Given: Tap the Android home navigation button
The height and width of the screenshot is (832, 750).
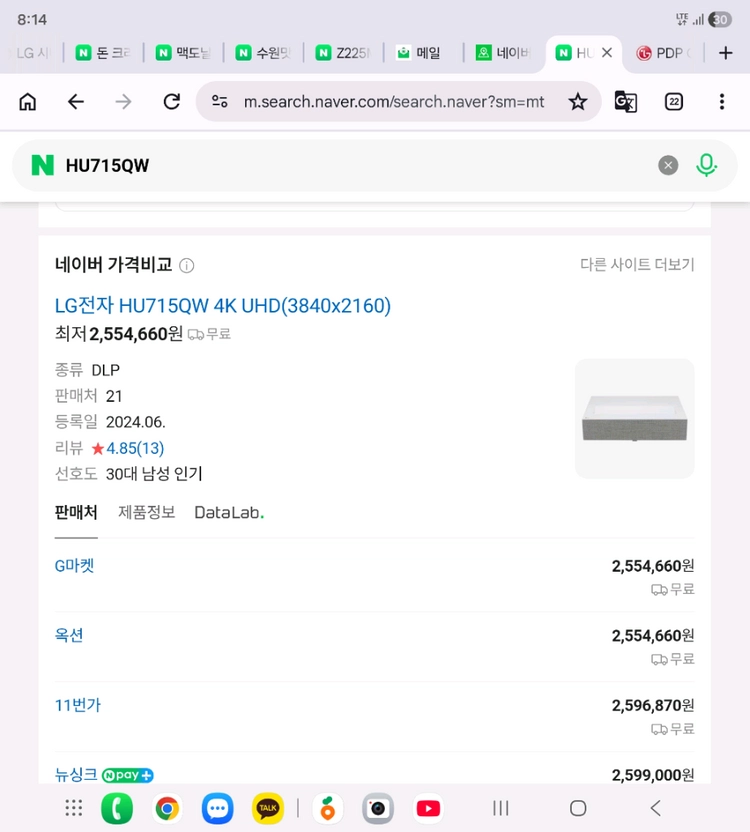Looking at the screenshot, I should (x=578, y=808).
